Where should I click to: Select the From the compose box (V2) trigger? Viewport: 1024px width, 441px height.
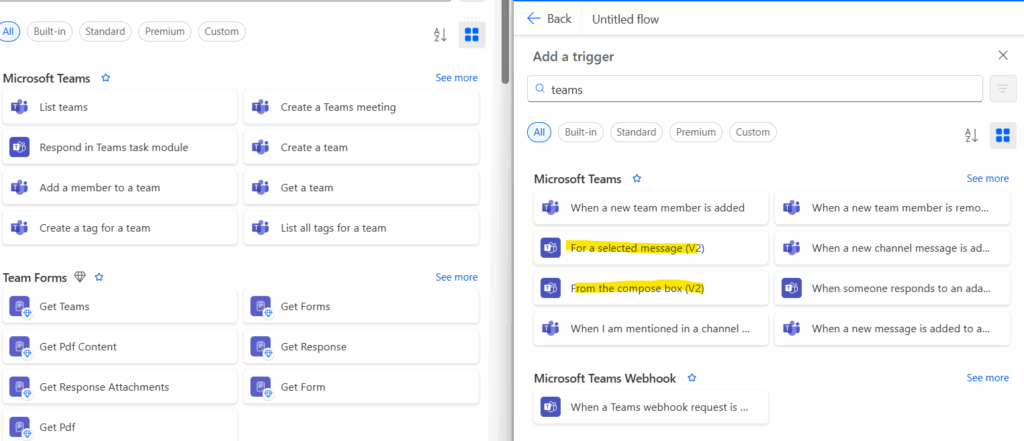point(651,288)
